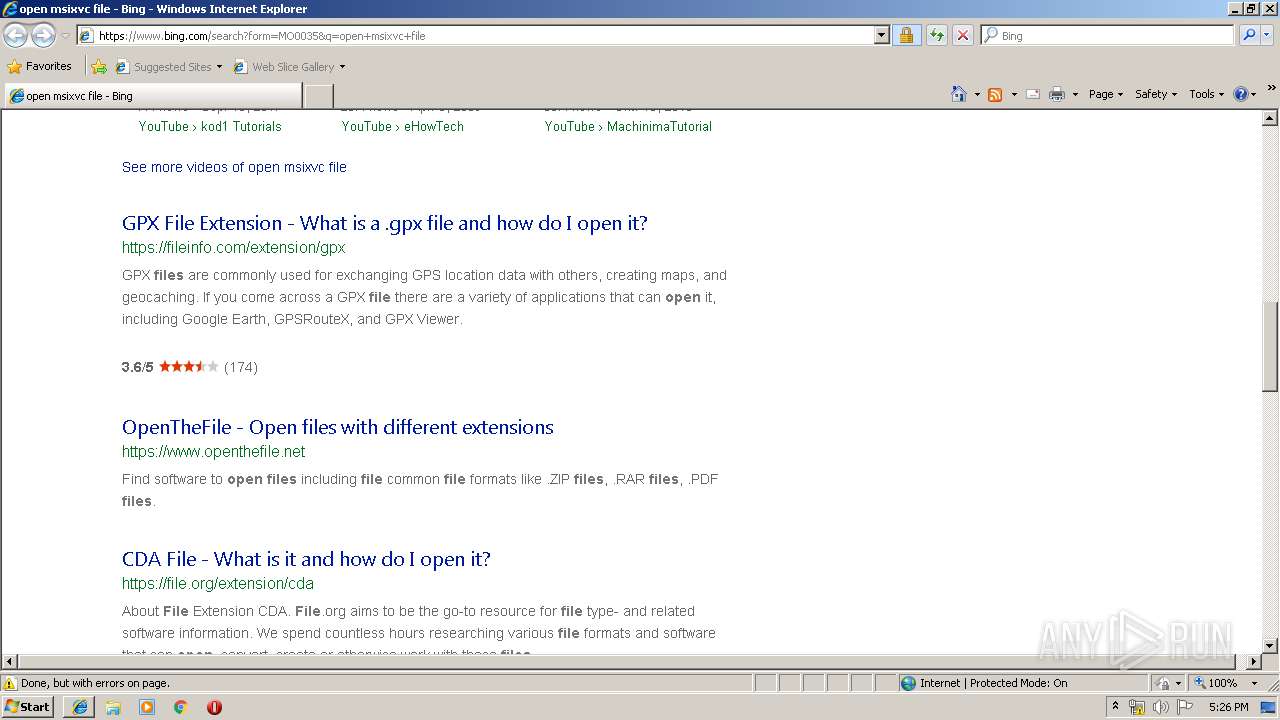
Task: Open 'YouTube › eHowTech' link
Action: (x=402, y=127)
